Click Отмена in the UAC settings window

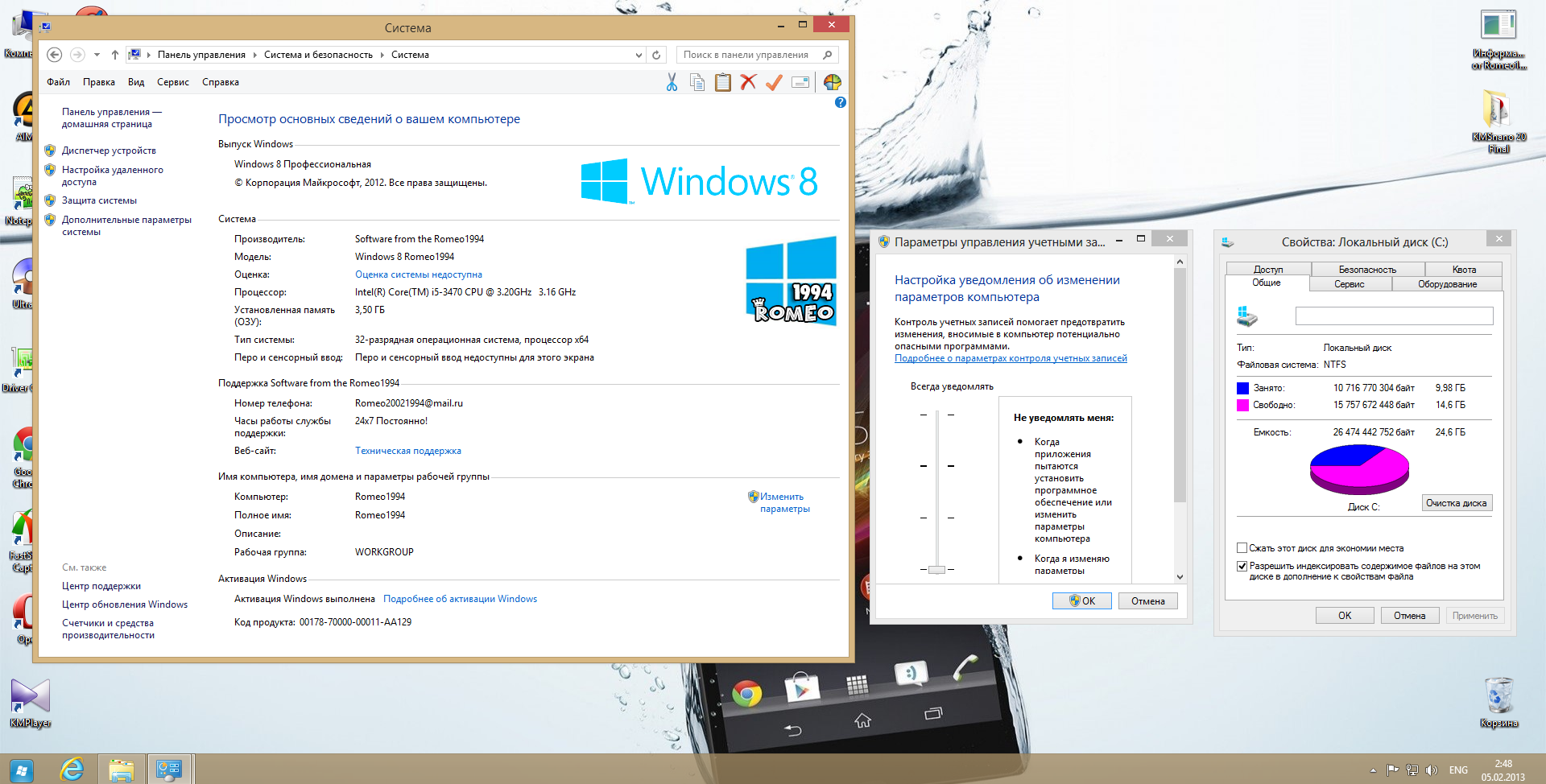point(1147,601)
